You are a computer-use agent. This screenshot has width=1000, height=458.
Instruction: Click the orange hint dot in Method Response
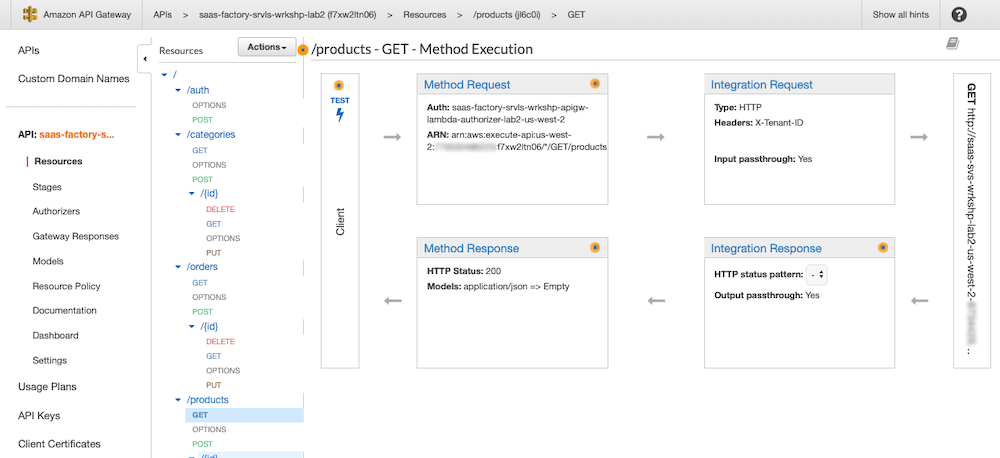tap(595, 247)
